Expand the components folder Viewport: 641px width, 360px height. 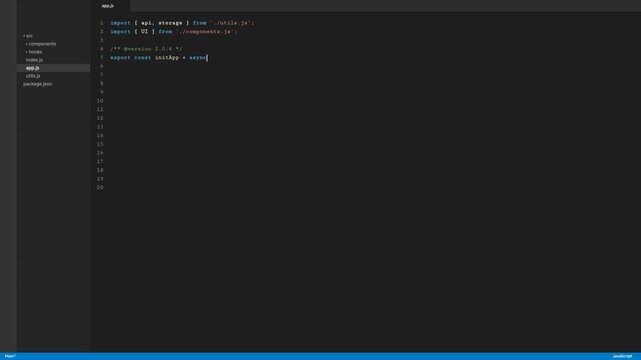click(x=41, y=44)
